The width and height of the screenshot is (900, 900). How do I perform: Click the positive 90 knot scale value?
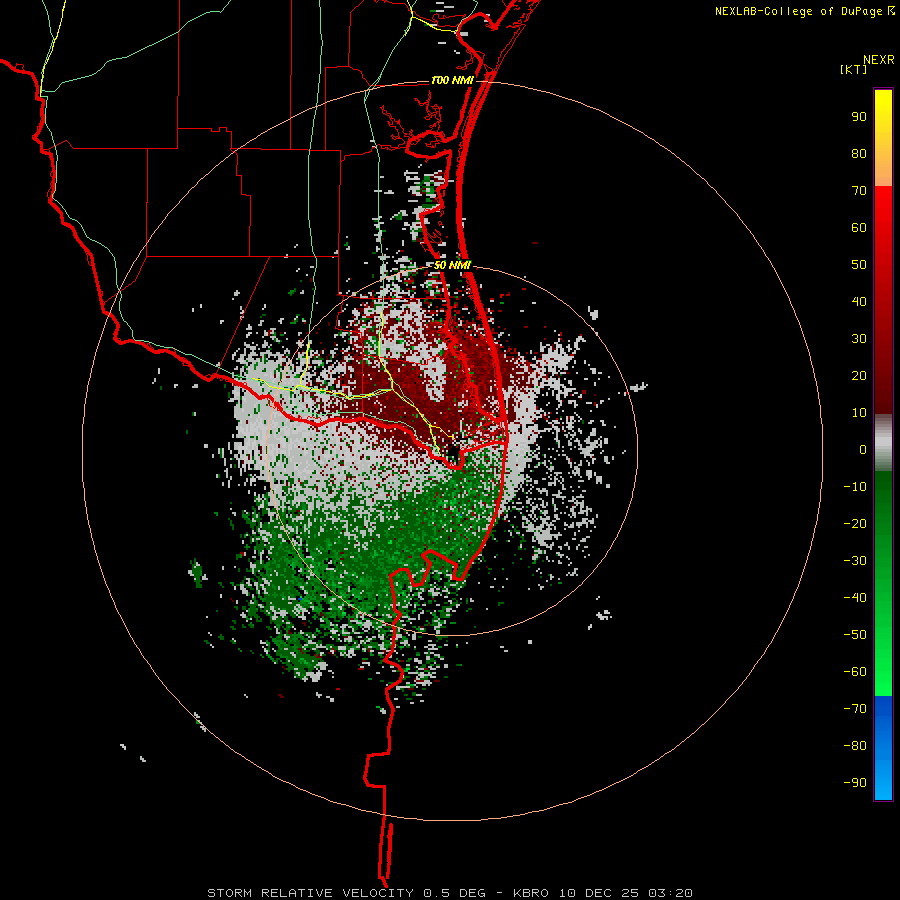pyautogui.click(x=859, y=117)
